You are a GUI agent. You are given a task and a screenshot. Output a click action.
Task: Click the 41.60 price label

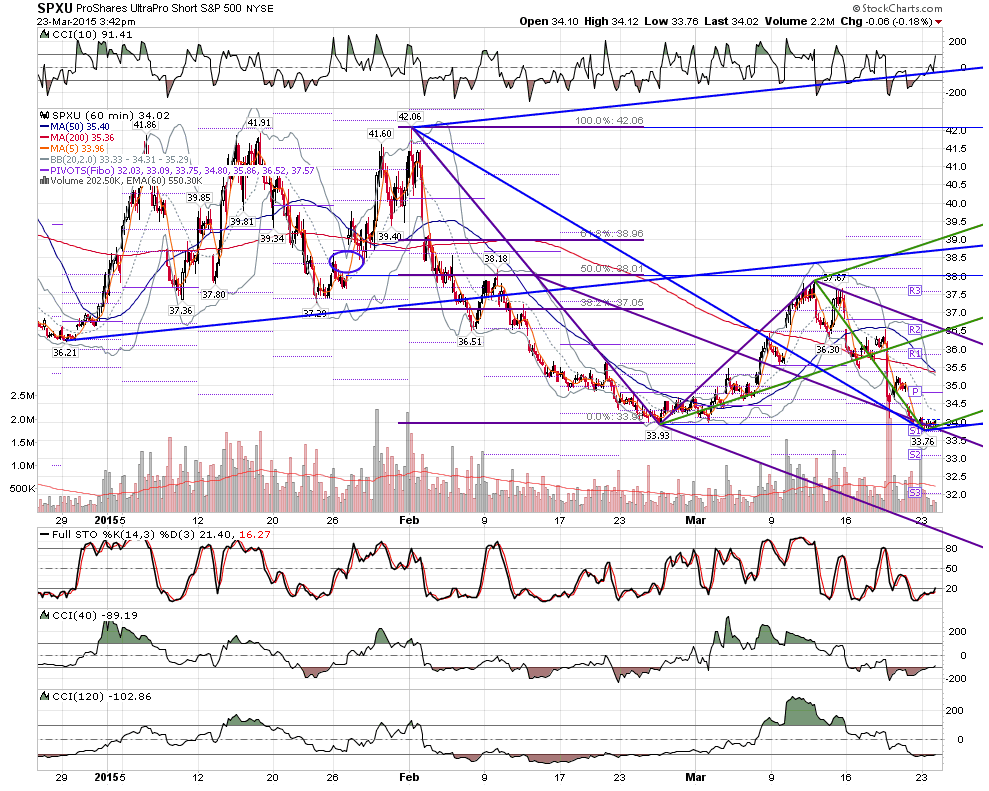[x=380, y=134]
